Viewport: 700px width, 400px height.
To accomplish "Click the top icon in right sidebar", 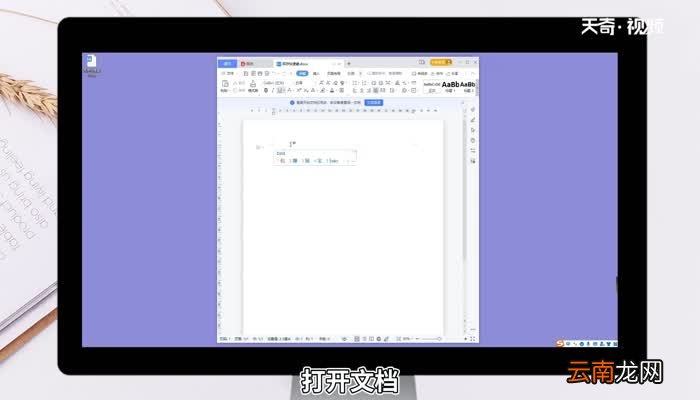I will coord(473,109).
